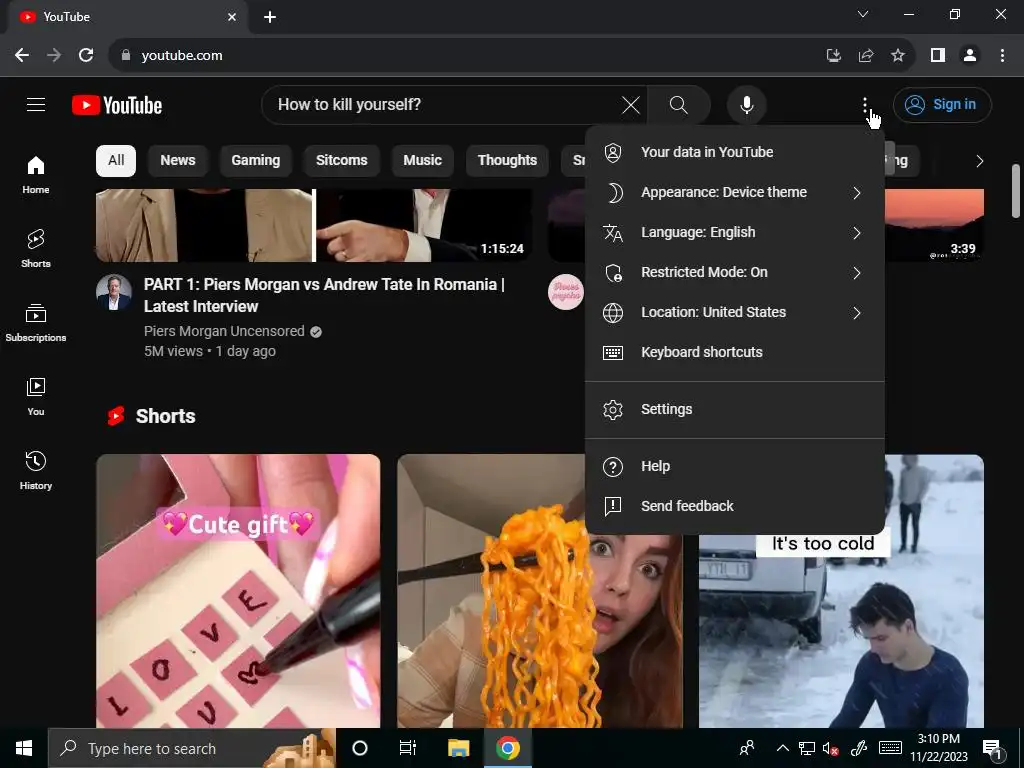
Task: Open the YouTube hamburger guide menu
Action: 36,104
